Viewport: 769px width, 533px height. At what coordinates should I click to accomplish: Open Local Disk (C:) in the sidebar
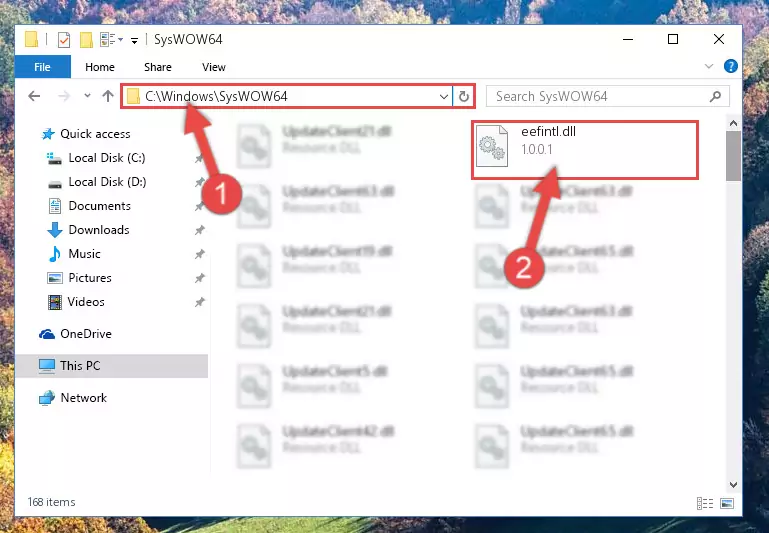pos(107,158)
